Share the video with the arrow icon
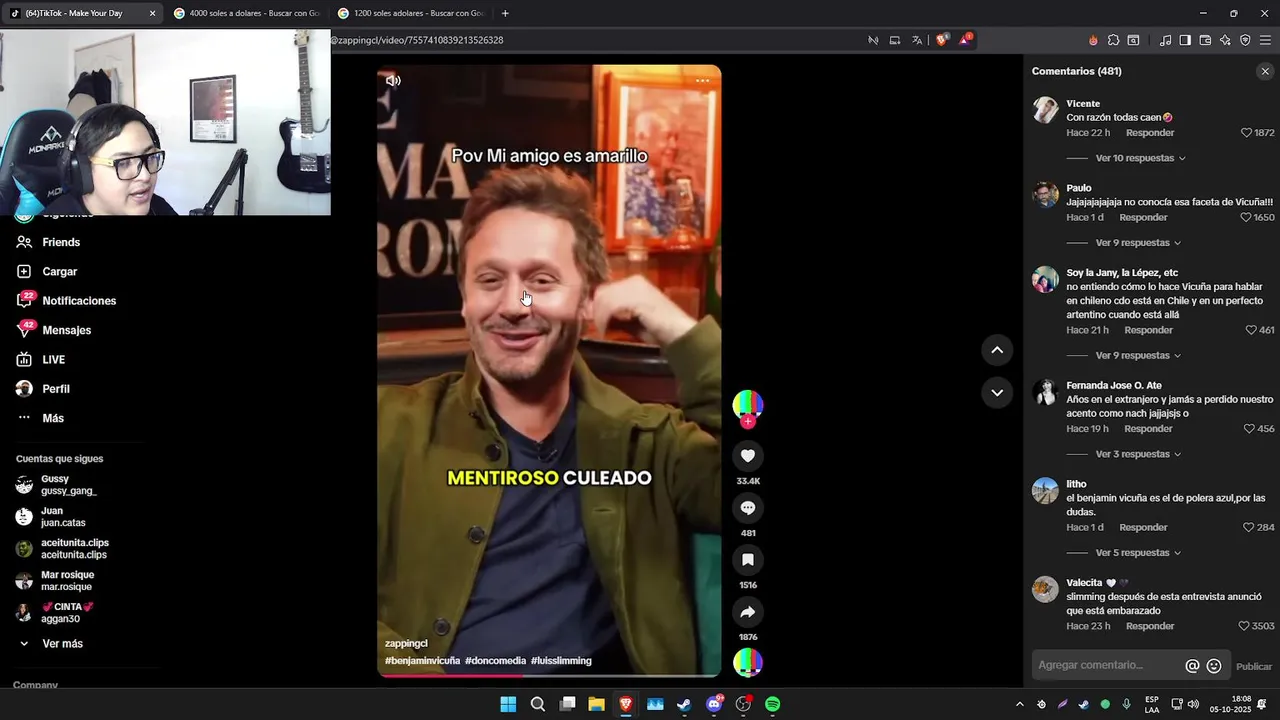The width and height of the screenshot is (1280, 720). click(748, 612)
